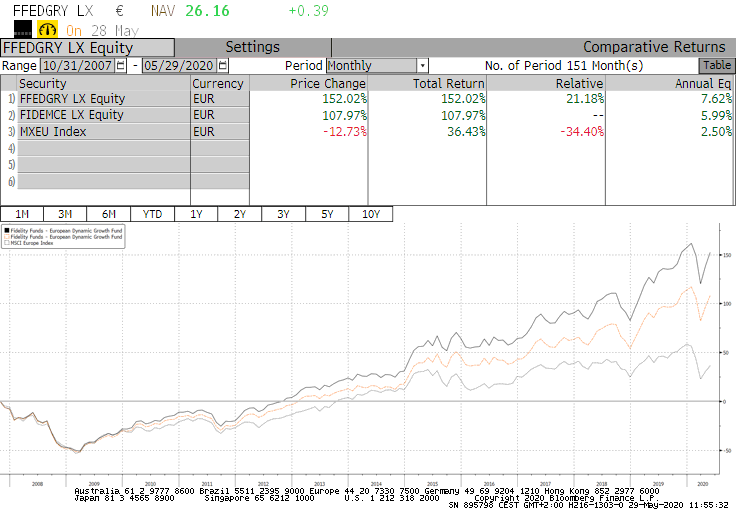736x530 pixels.
Task: Click empty security slot 6 field
Action: (x=104, y=181)
